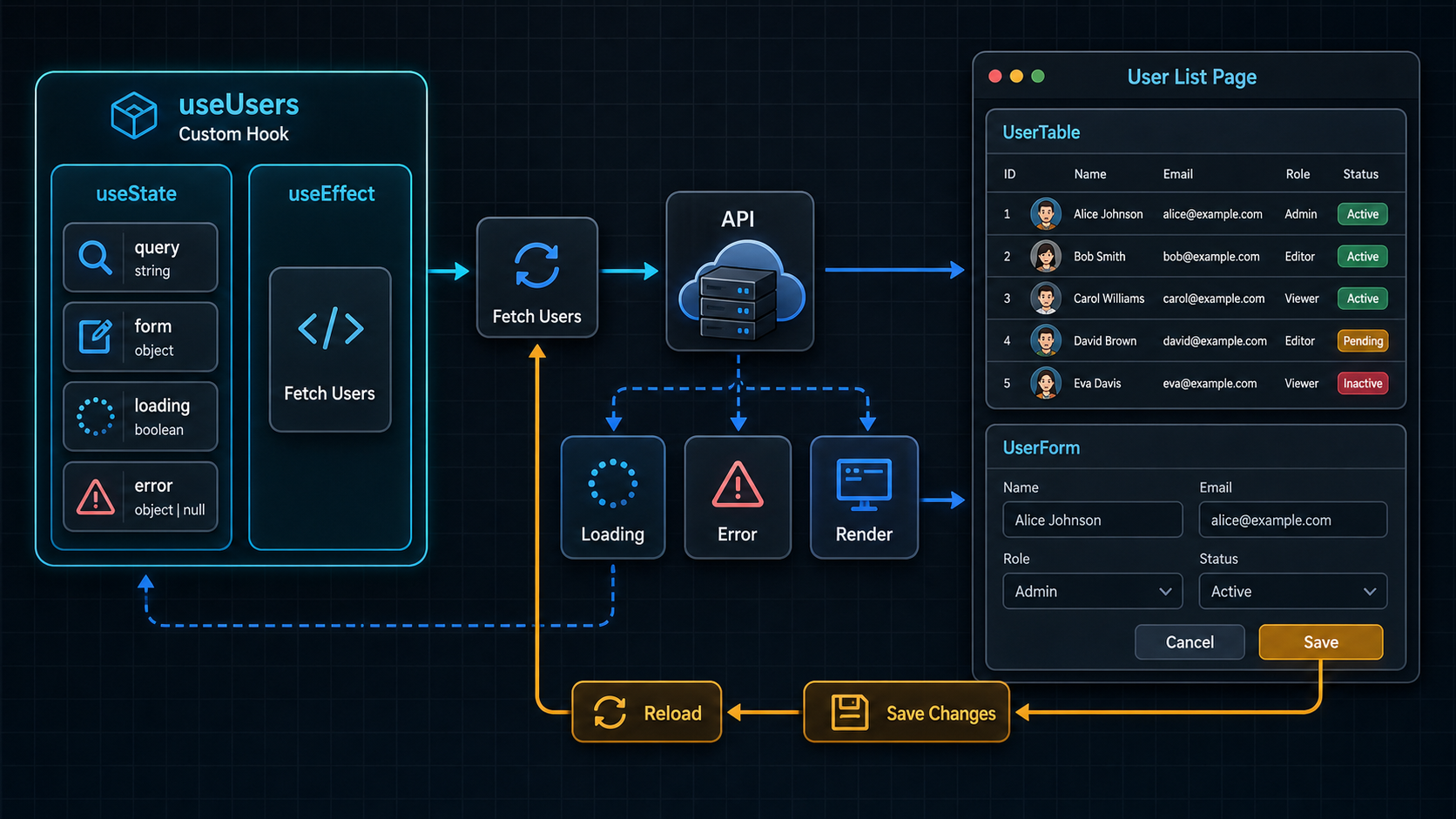This screenshot has height=819, width=1456.
Task: Click the alice@example.com table cell
Action: pyautogui.click(x=1212, y=214)
